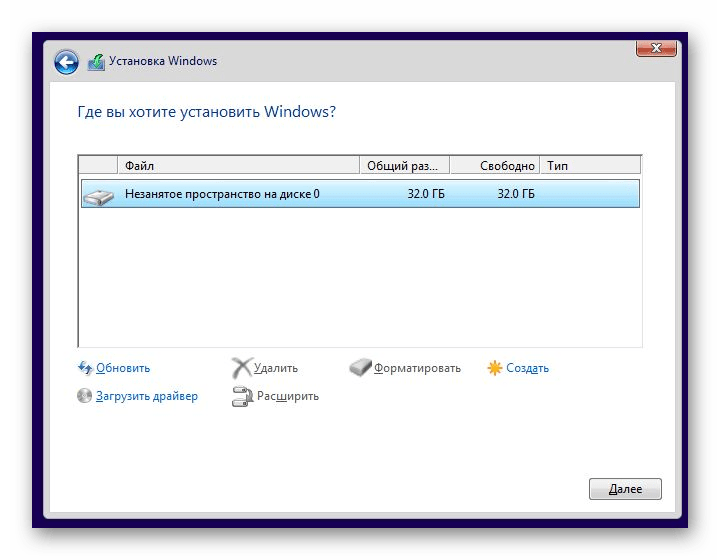Click the Далее button
Viewport: 720px width, 560px height.
click(625, 489)
